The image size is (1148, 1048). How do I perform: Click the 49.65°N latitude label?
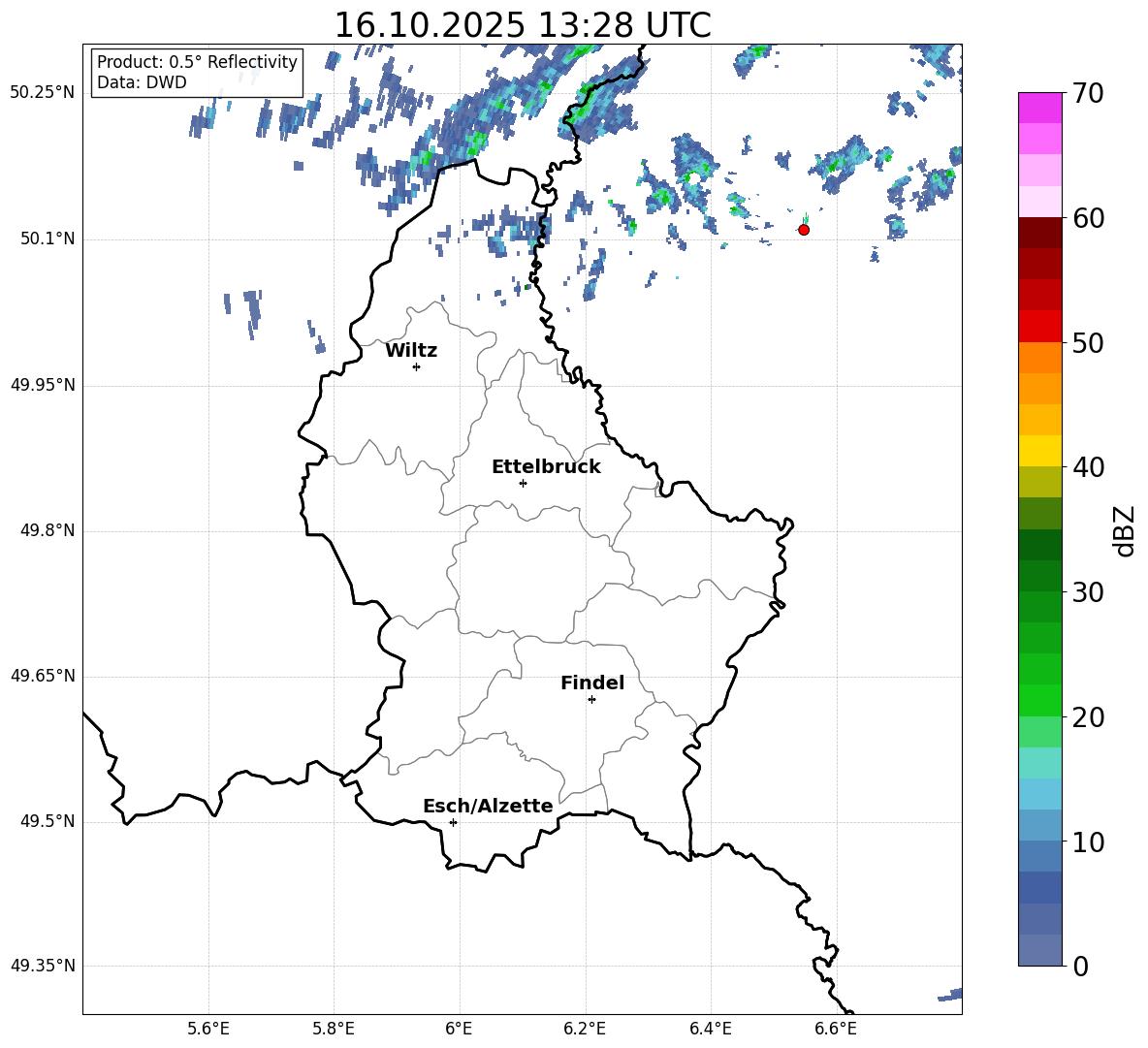pyautogui.click(x=43, y=676)
